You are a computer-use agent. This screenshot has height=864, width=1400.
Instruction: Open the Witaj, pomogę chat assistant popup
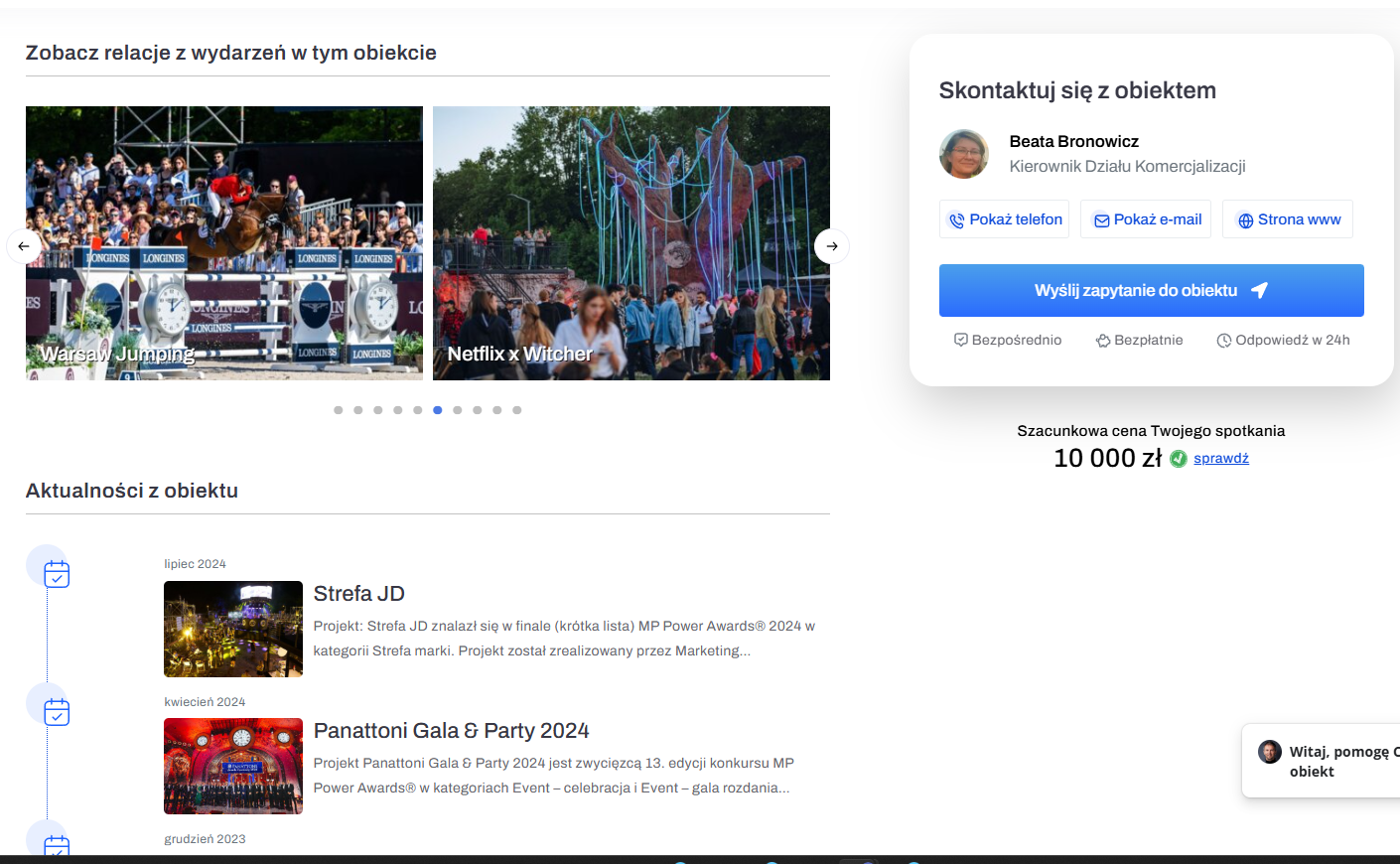[x=1322, y=761]
